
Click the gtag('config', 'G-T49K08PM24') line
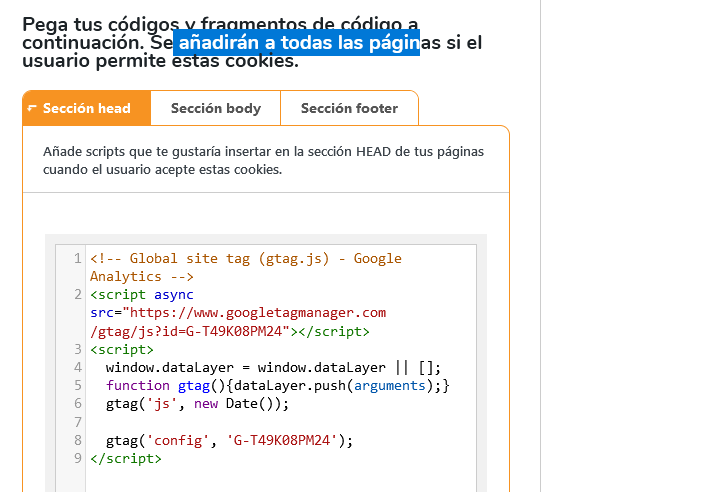coord(229,440)
